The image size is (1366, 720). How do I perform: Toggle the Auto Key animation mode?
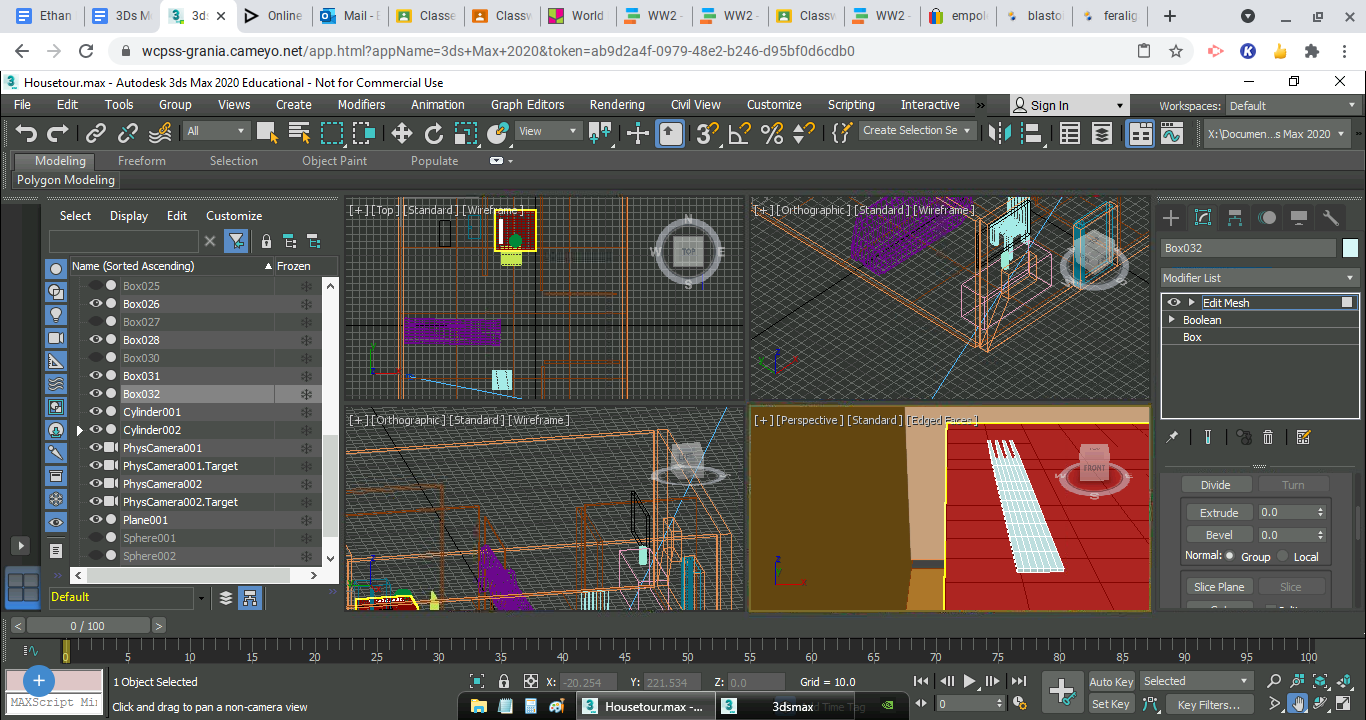click(1111, 681)
